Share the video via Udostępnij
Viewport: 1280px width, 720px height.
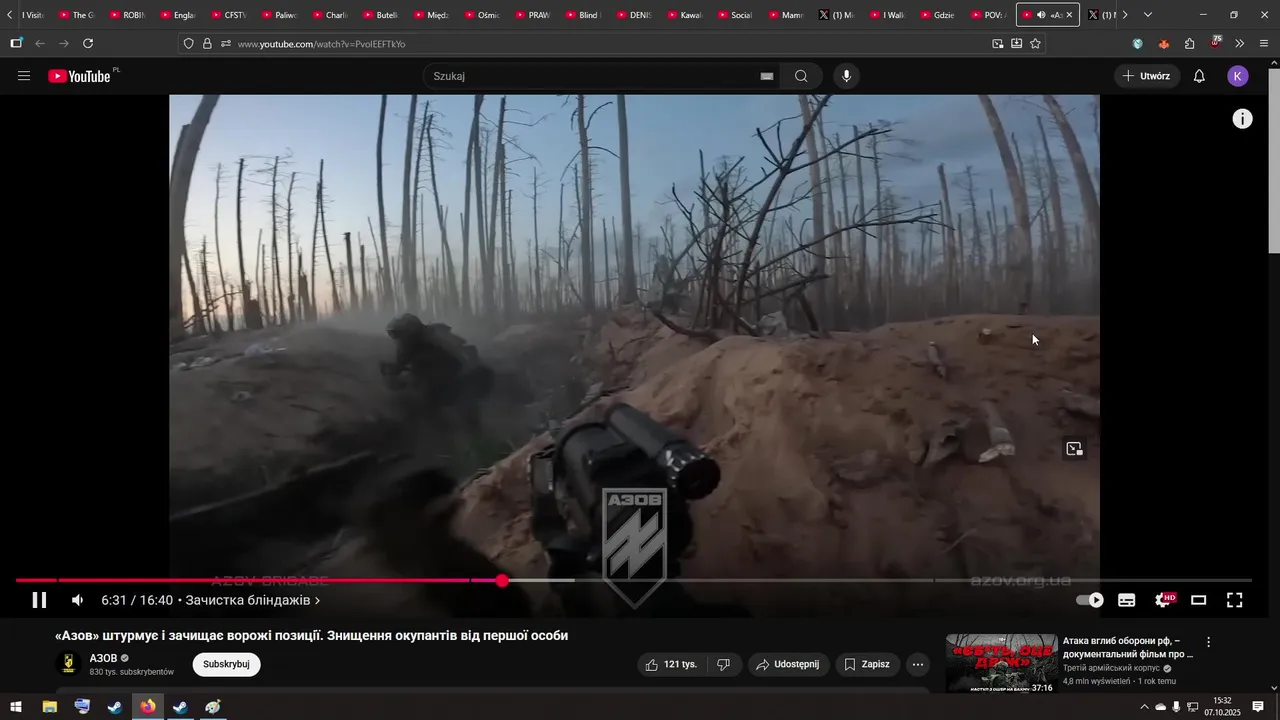[787, 664]
